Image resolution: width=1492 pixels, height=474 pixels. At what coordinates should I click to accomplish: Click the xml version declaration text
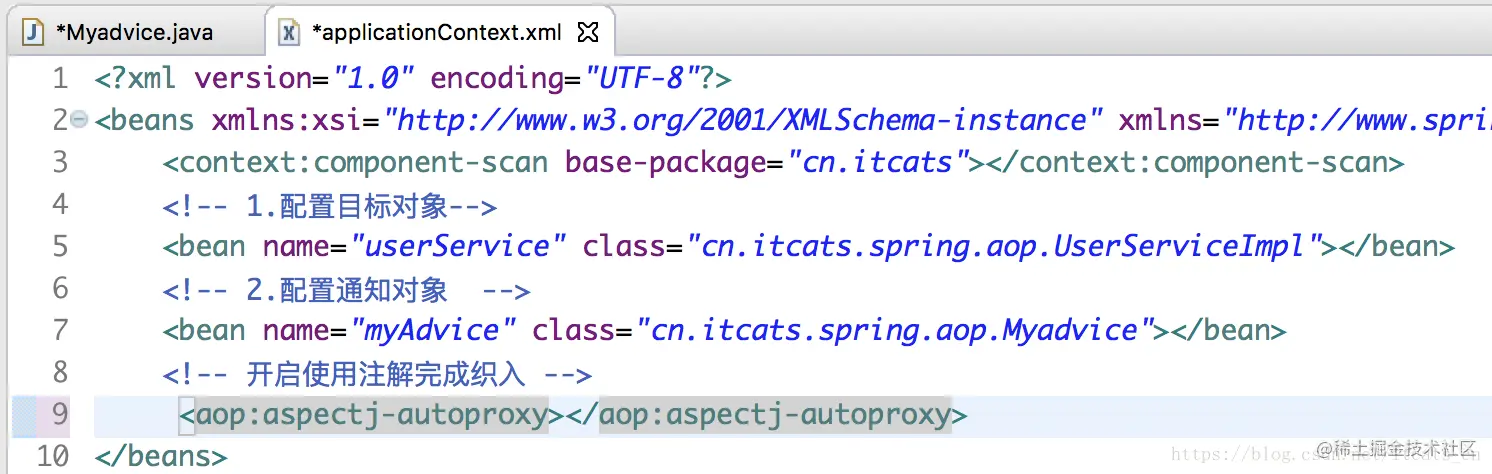point(414,78)
